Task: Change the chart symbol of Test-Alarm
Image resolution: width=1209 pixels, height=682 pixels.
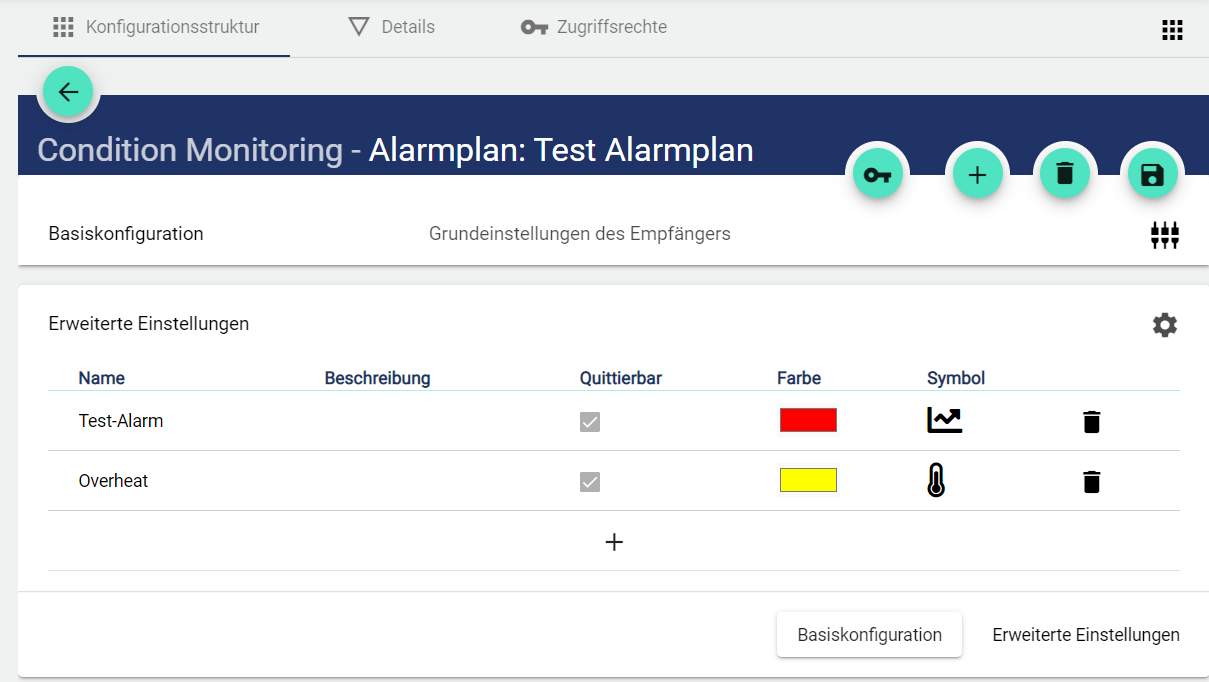Action: pyautogui.click(x=944, y=421)
